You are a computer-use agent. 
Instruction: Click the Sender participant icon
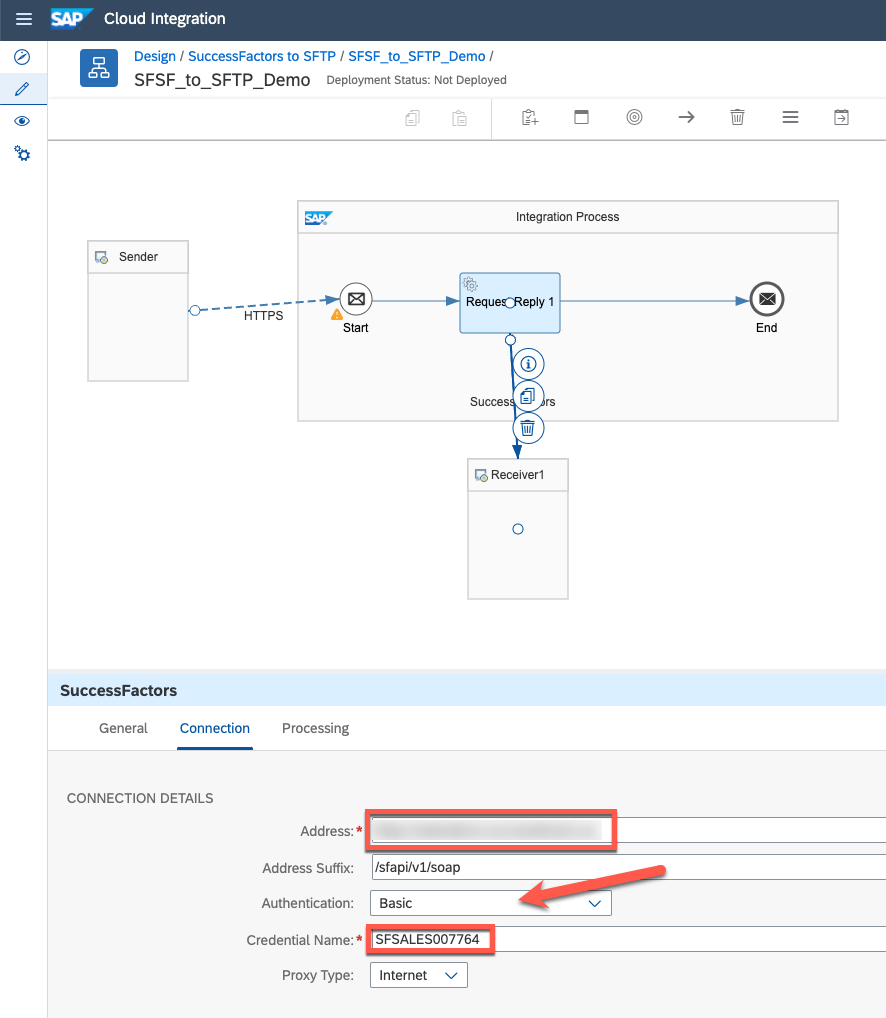[x=102, y=257]
